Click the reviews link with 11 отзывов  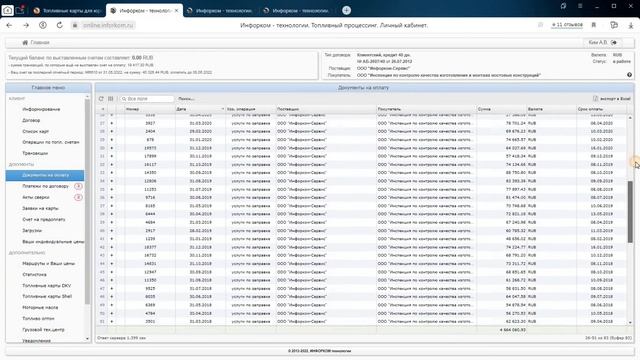click(567, 25)
